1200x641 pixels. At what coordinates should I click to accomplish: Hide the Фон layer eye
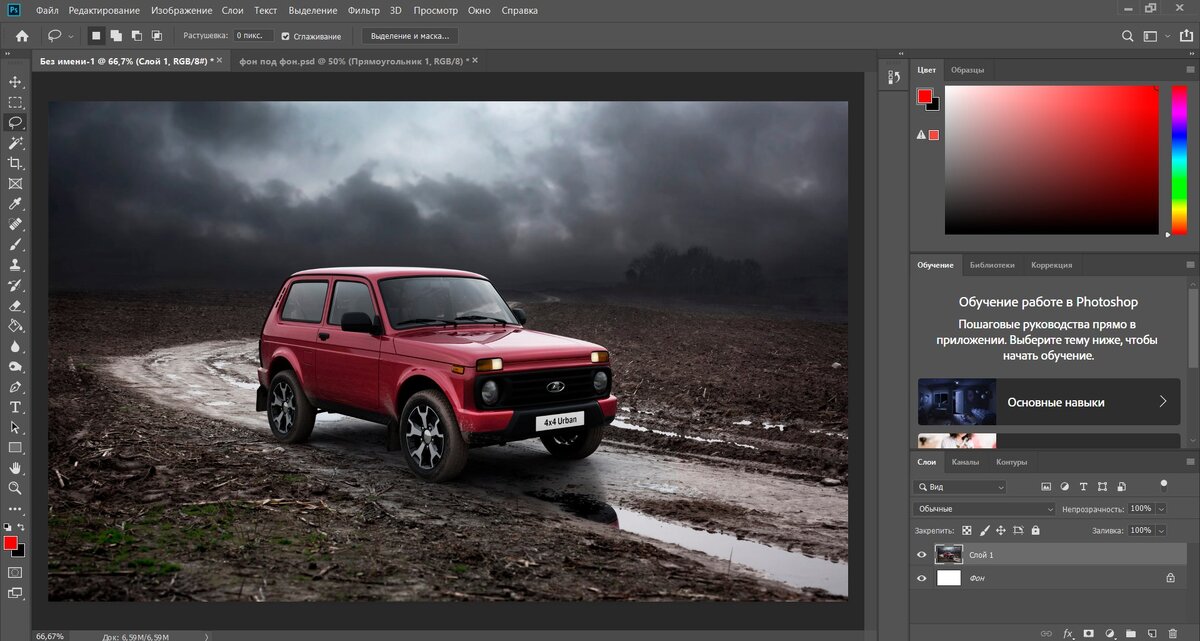click(x=922, y=578)
